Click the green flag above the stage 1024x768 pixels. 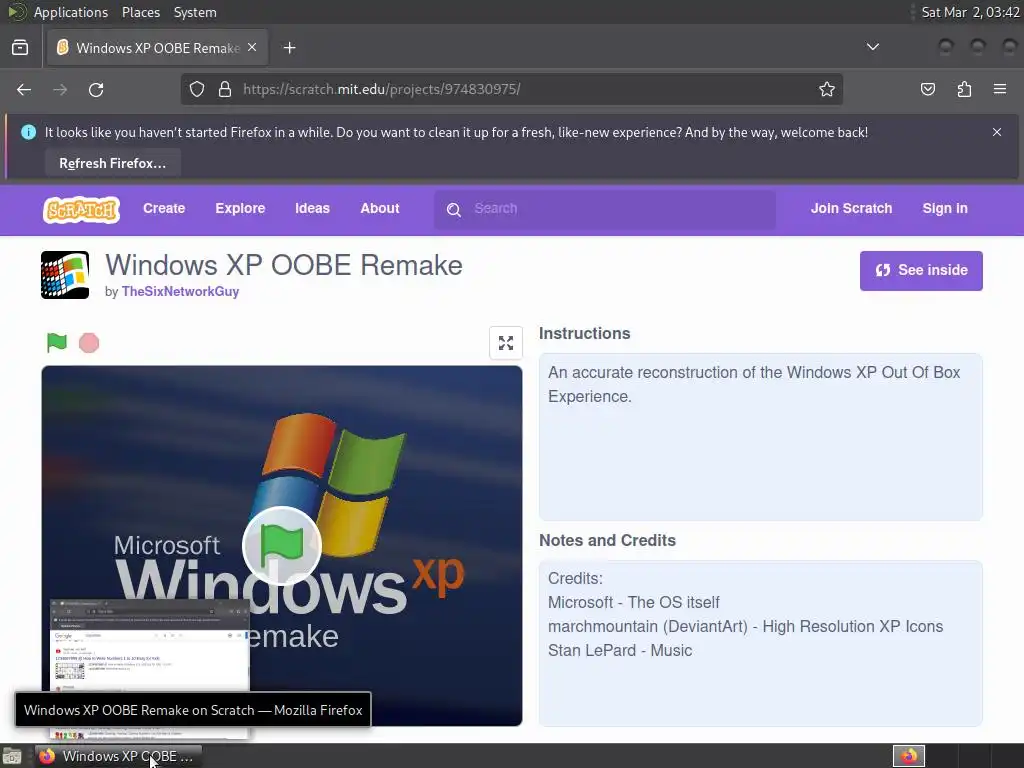click(x=57, y=342)
